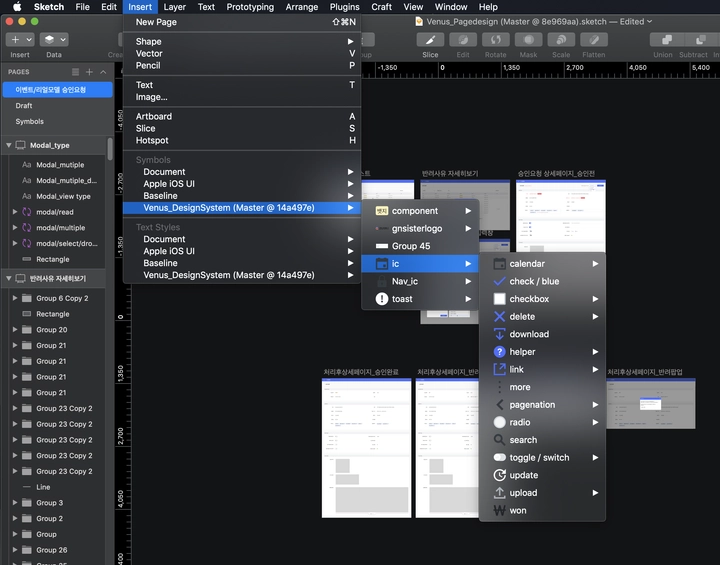This screenshot has width=720, height=565.
Task: Select the Modal_mutiple text layer
Action: 54,164
